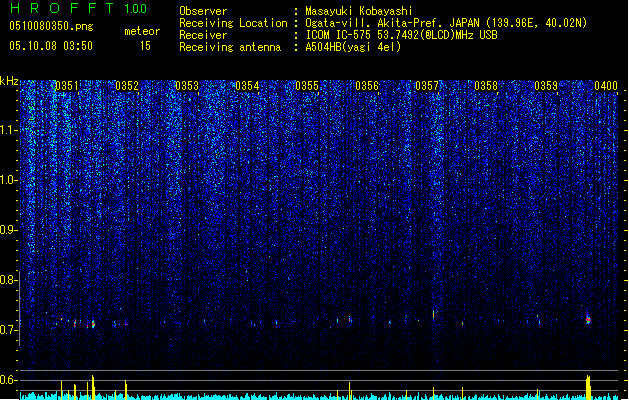Click the 0.6 kHz axis label
This screenshot has width=629, height=400.
point(9,380)
